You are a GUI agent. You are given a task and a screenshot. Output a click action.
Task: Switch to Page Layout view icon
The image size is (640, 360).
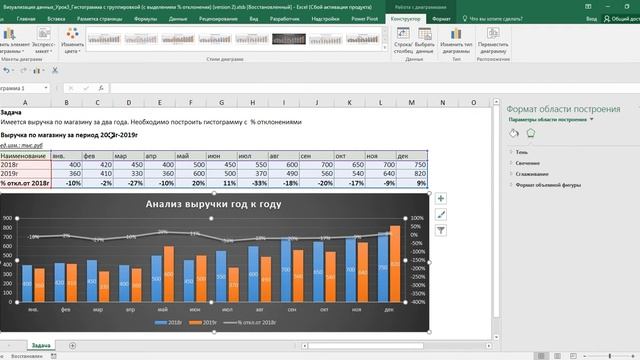(557, 356)
